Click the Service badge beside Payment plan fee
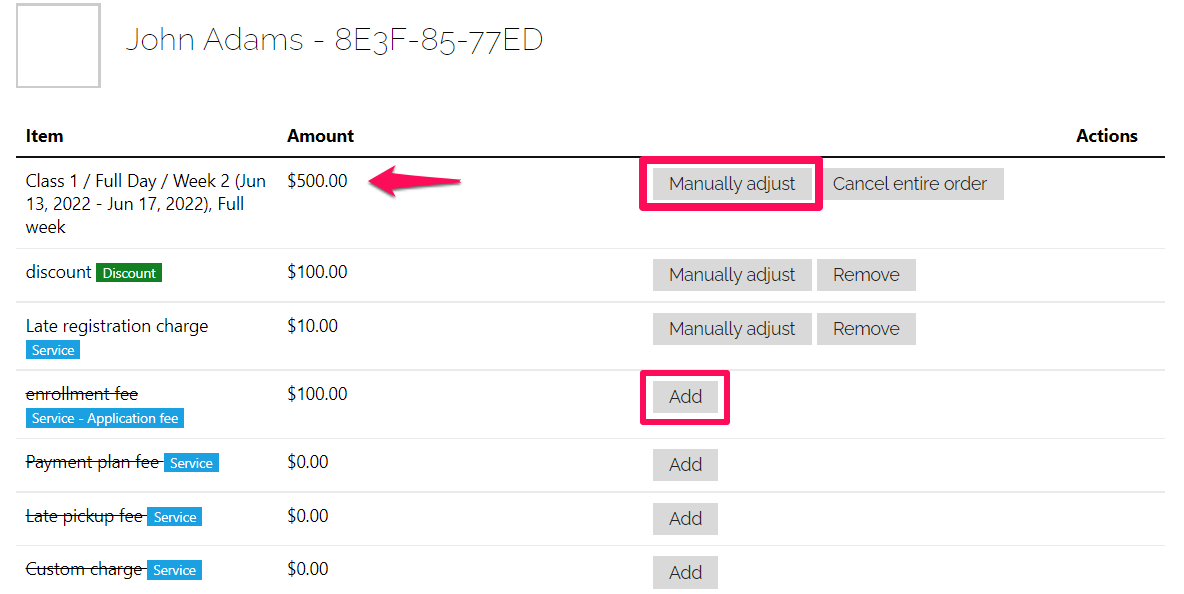This screenshot has height=594, width=1184. coord(191,463)
